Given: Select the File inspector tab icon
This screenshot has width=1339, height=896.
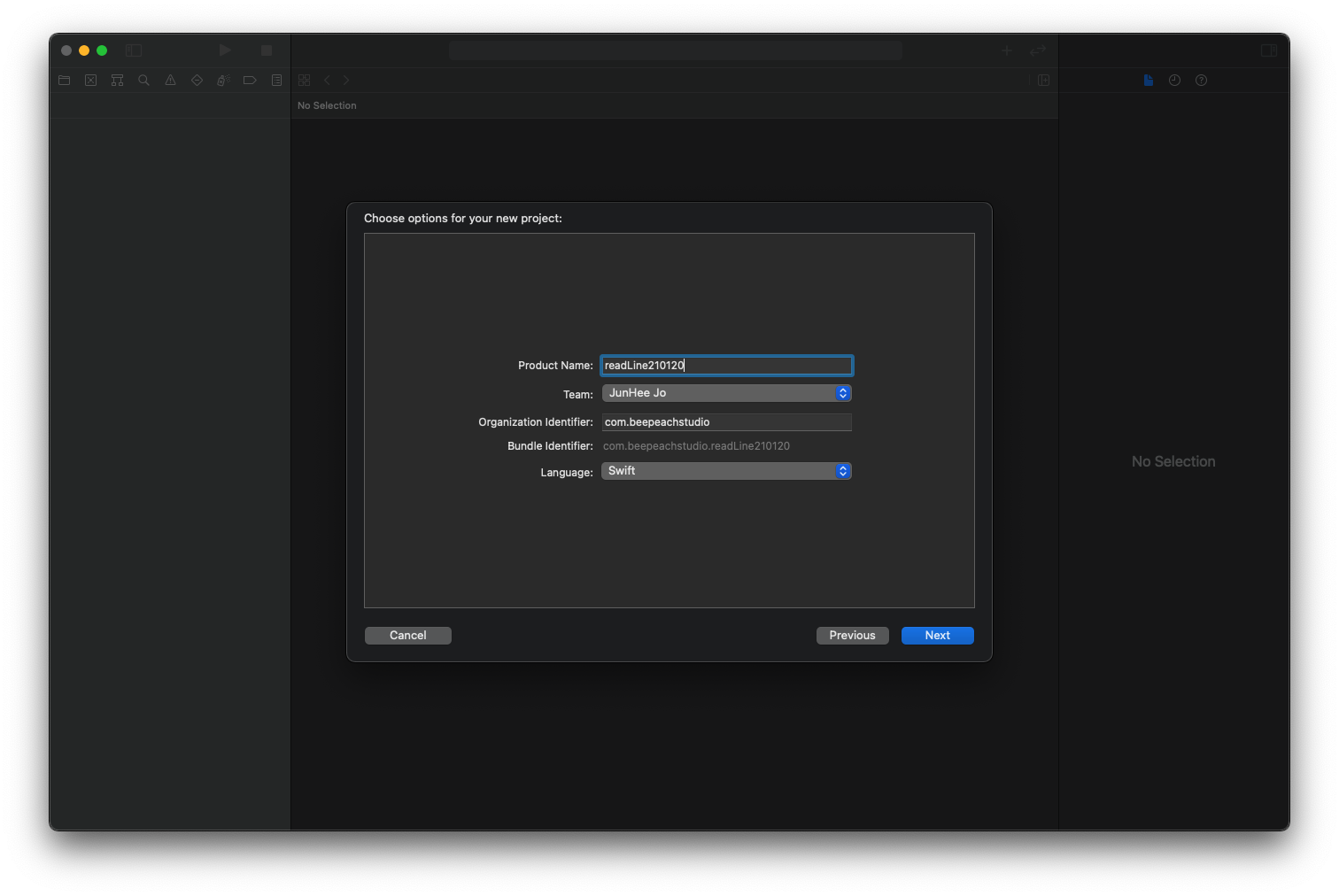Looking at the screenshot, I should [1149, 80].
